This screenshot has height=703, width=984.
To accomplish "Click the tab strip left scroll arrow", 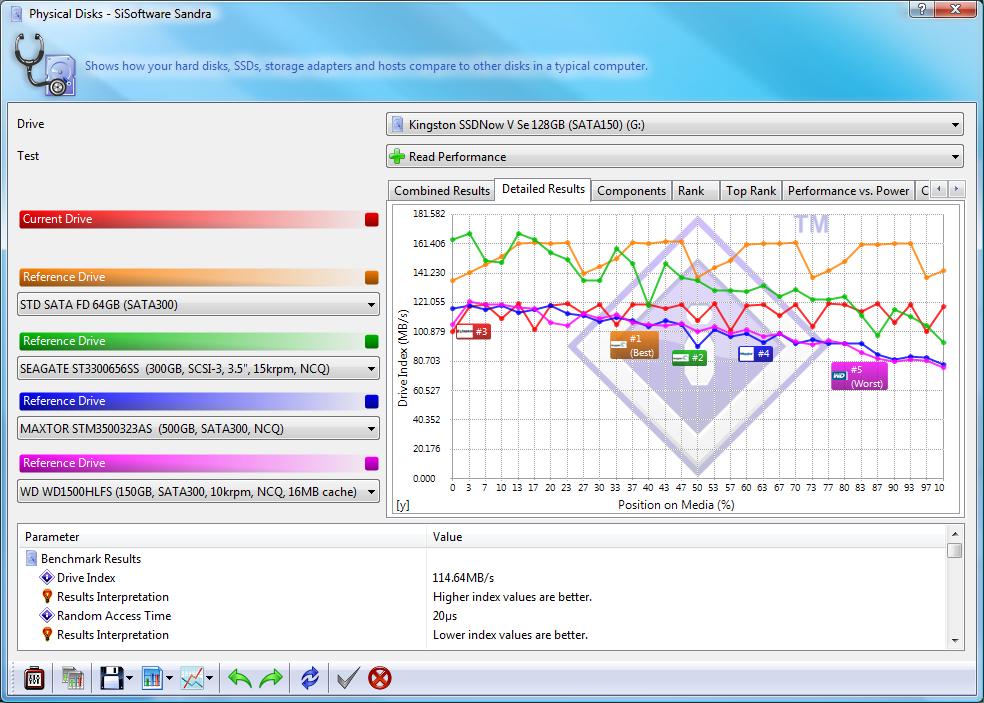I will [x=939, y=189].
